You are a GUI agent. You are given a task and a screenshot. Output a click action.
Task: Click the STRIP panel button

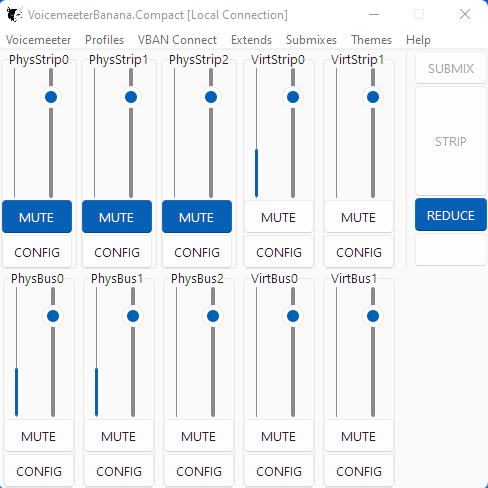click(451, 141)
